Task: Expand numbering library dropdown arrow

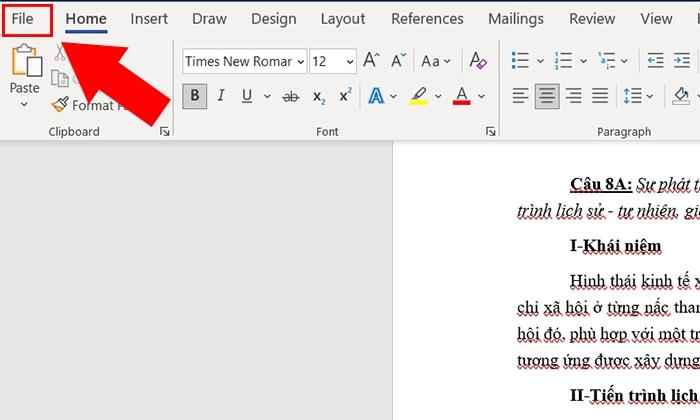Action: (x=583, y=61)
